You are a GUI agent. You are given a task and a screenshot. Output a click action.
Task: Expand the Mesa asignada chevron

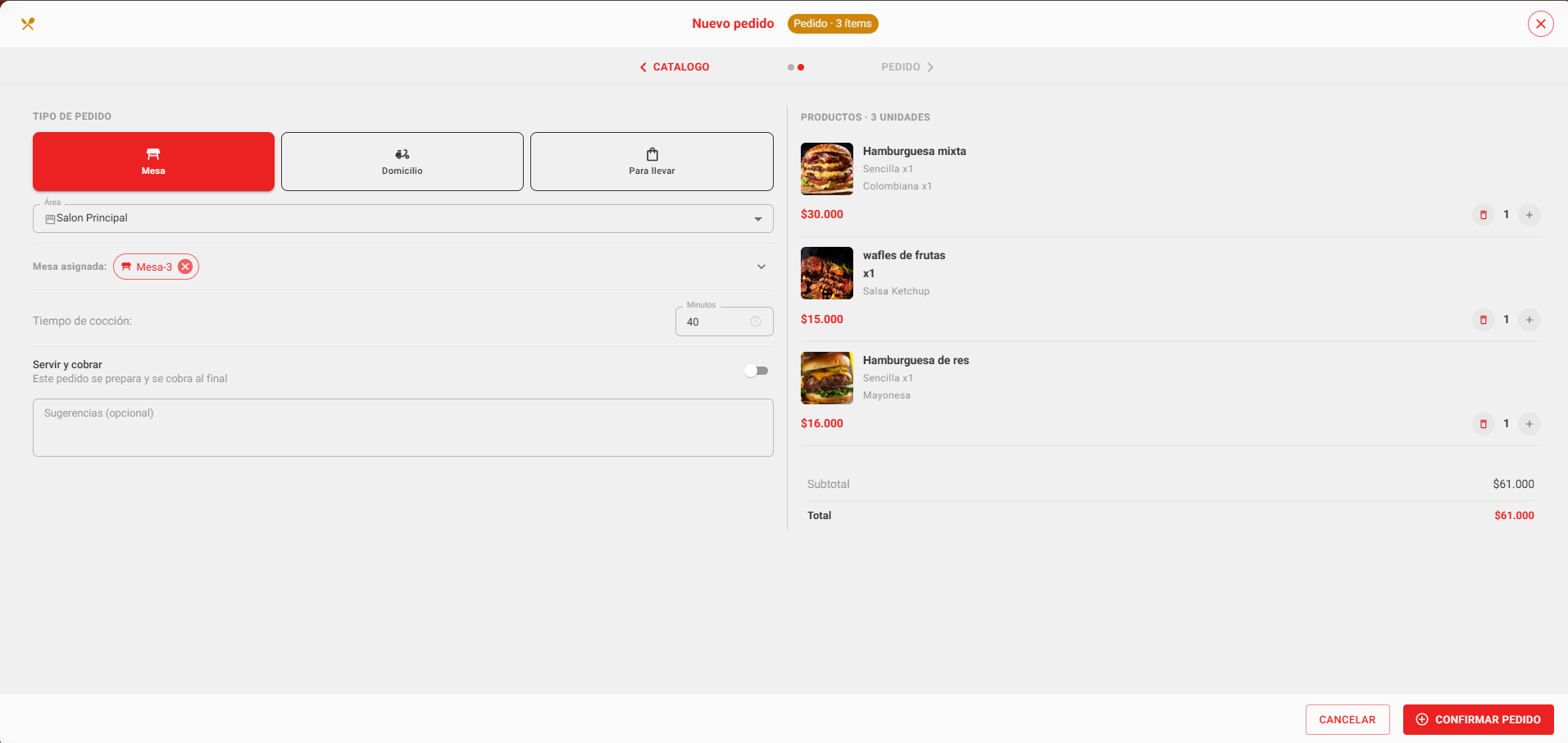[761, 267]
